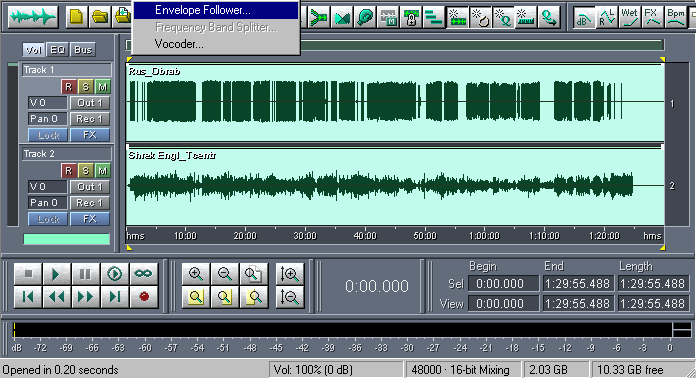Mute Track 1 with M button
The height and width of the screenshot is (378, 696).
[x=103, y=87]
